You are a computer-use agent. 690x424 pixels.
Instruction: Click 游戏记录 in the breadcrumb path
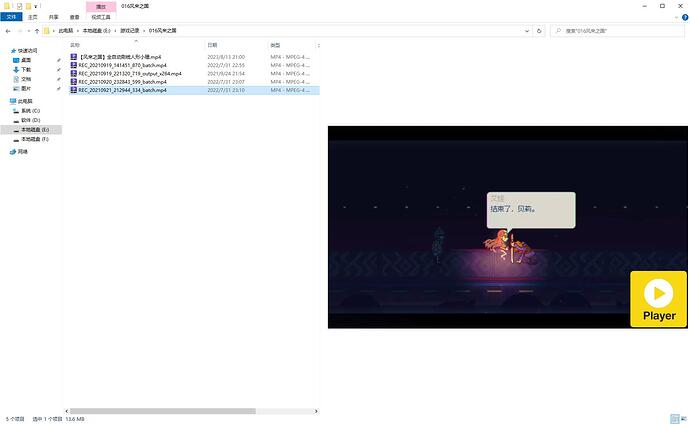pos(132,31)
